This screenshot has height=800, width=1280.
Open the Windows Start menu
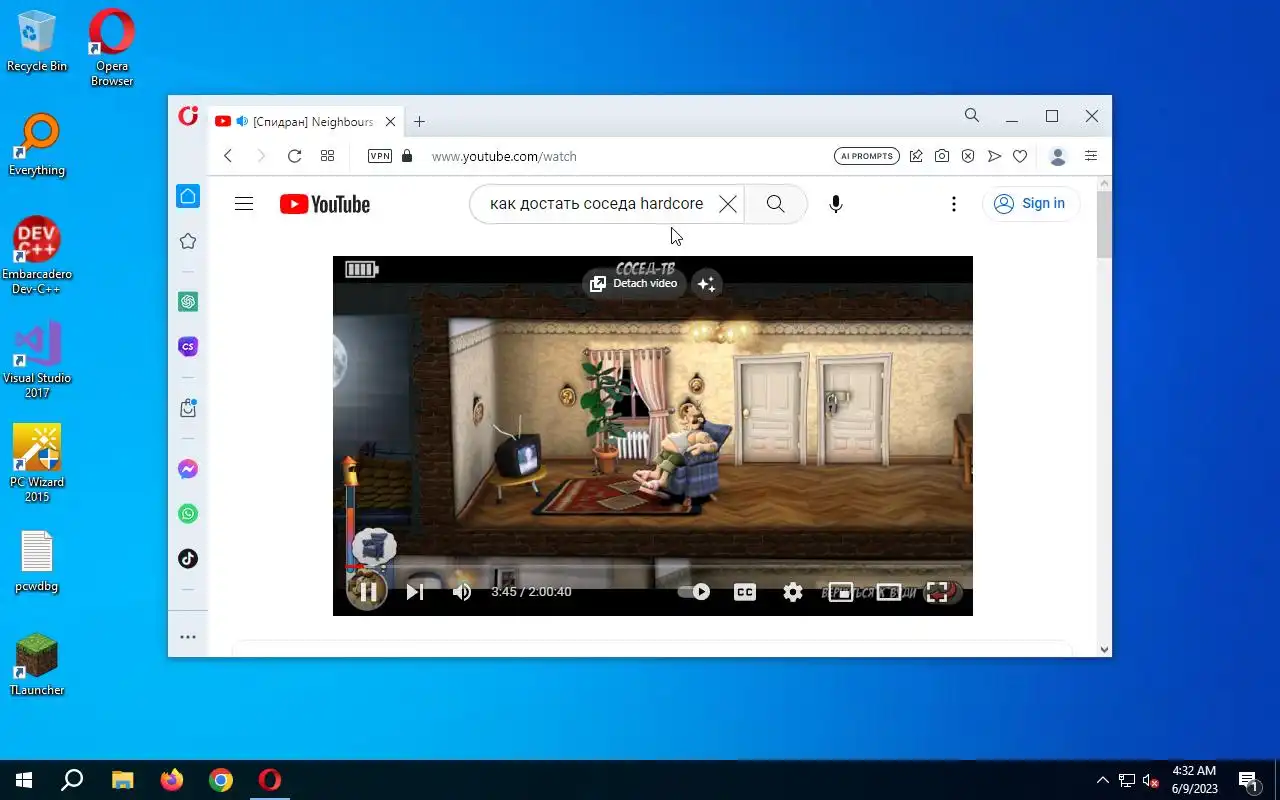click(24, 780)
